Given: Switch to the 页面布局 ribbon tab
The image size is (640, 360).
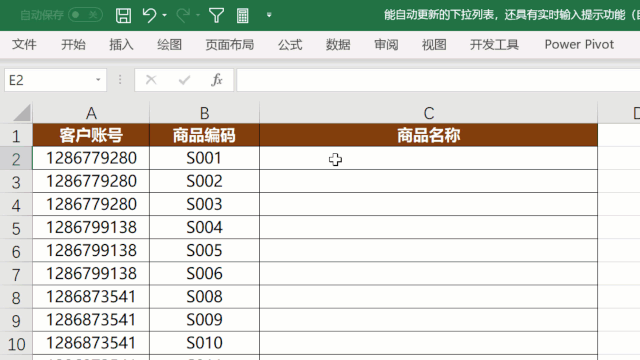Looking at the screenshot, I should pyautogui.click(x=230, y=44).
